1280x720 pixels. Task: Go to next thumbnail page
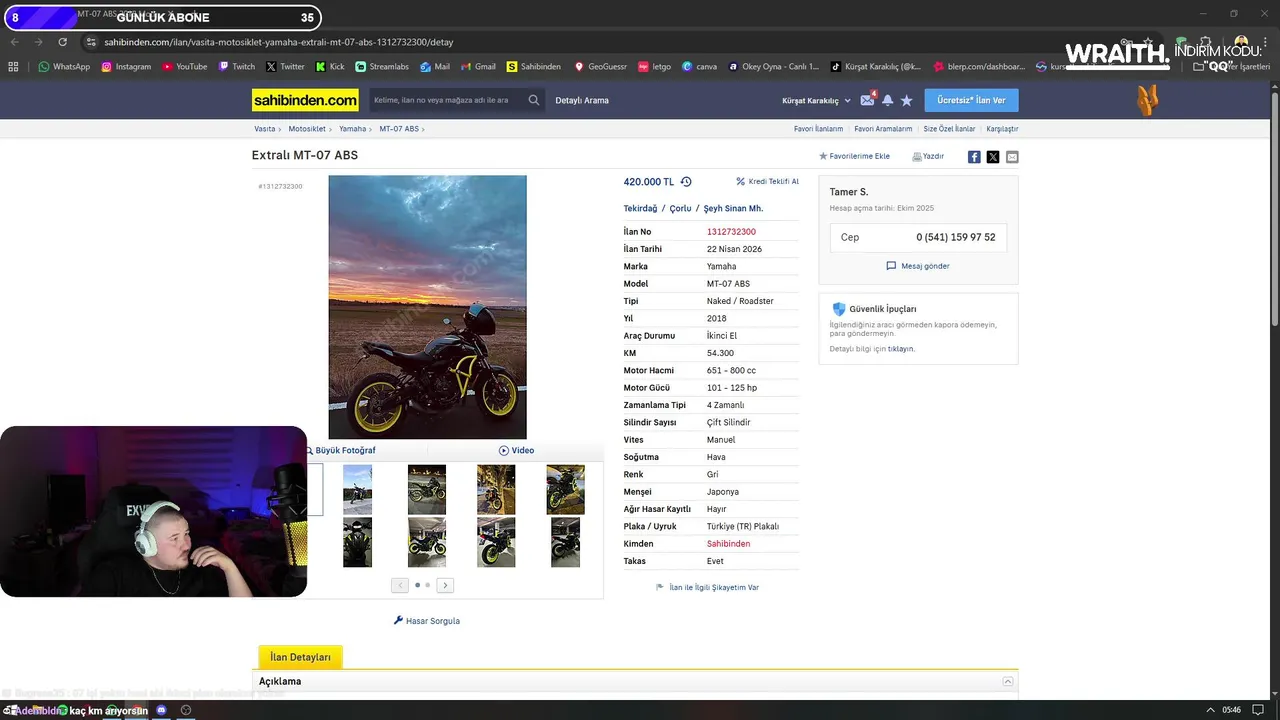(445, 585)
